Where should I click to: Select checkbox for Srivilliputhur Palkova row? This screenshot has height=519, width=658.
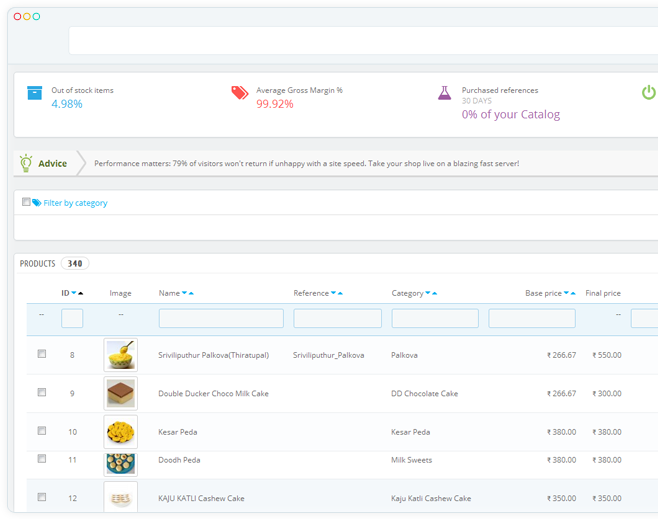tap(42, 354)
